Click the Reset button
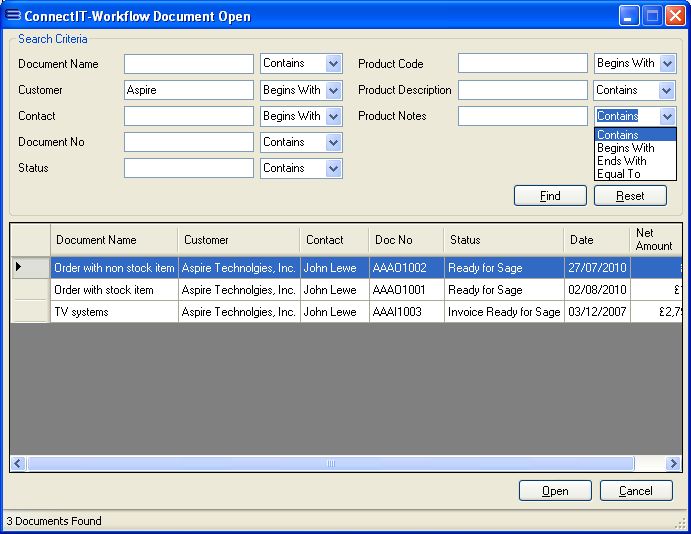 point(630,196)
